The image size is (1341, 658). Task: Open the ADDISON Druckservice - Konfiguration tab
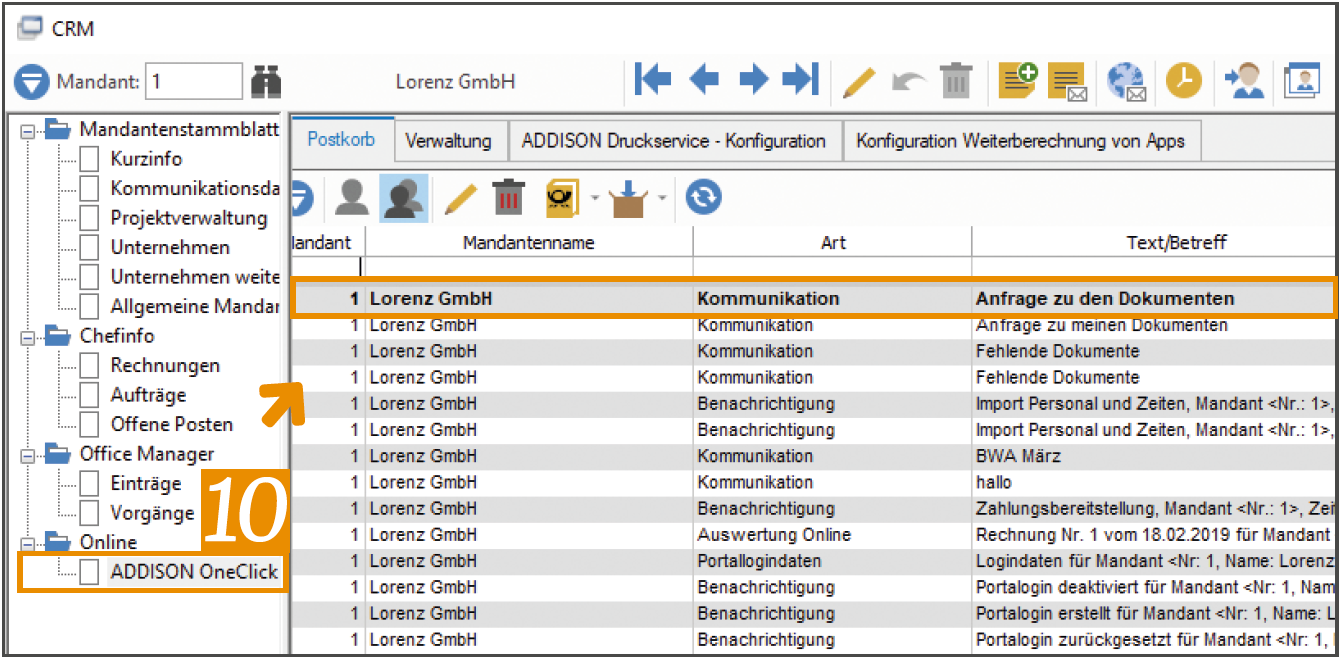(674, 141)
